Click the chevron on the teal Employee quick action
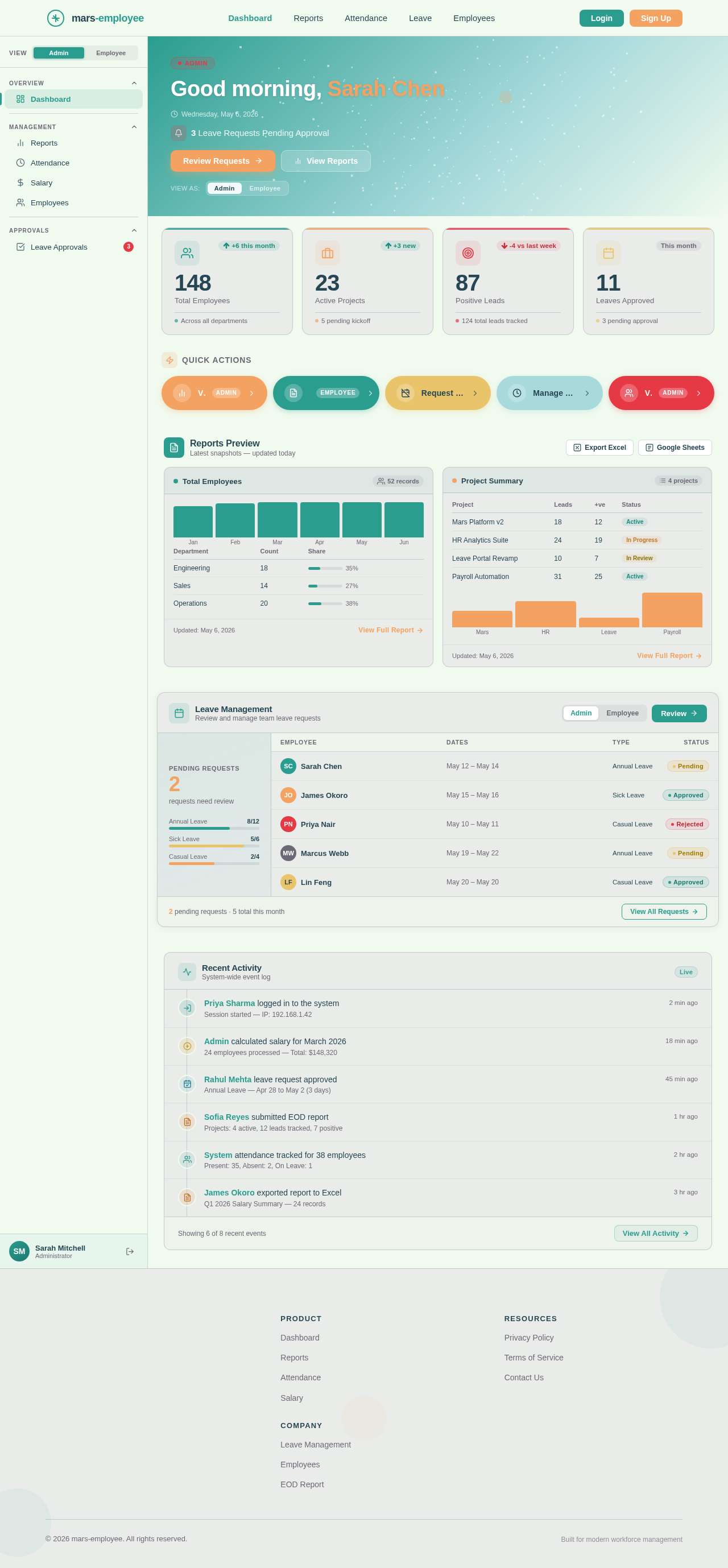Viewport: 728px width, 1568px height. point(370,393)
